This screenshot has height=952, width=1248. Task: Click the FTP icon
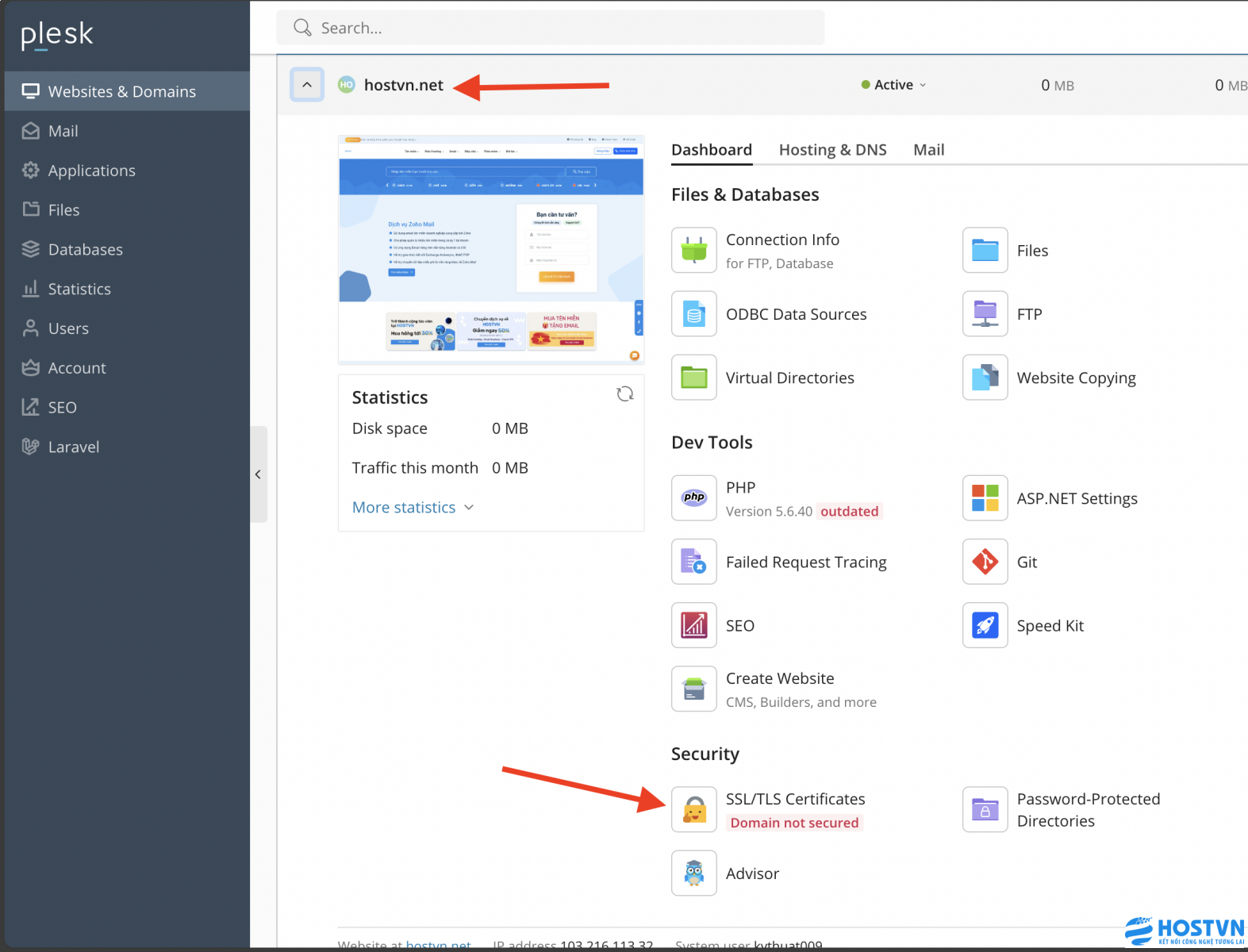985,313
